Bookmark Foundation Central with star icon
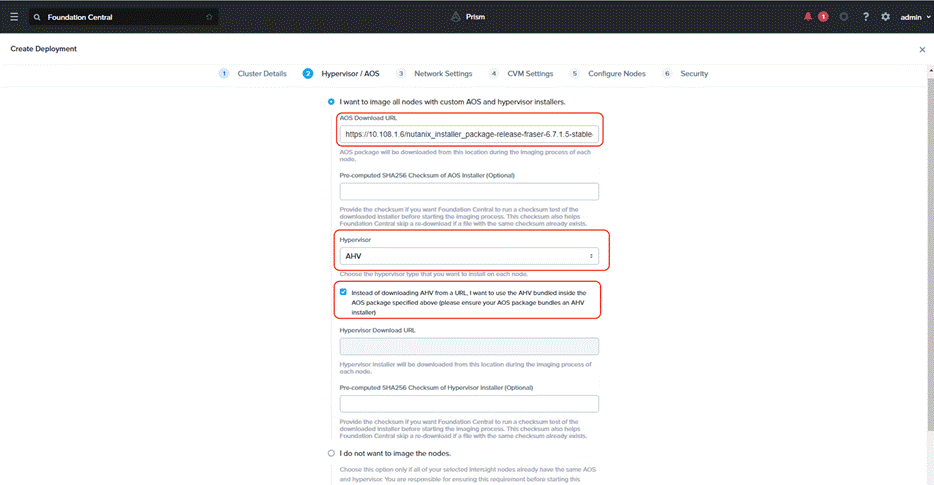 (209, 17)
